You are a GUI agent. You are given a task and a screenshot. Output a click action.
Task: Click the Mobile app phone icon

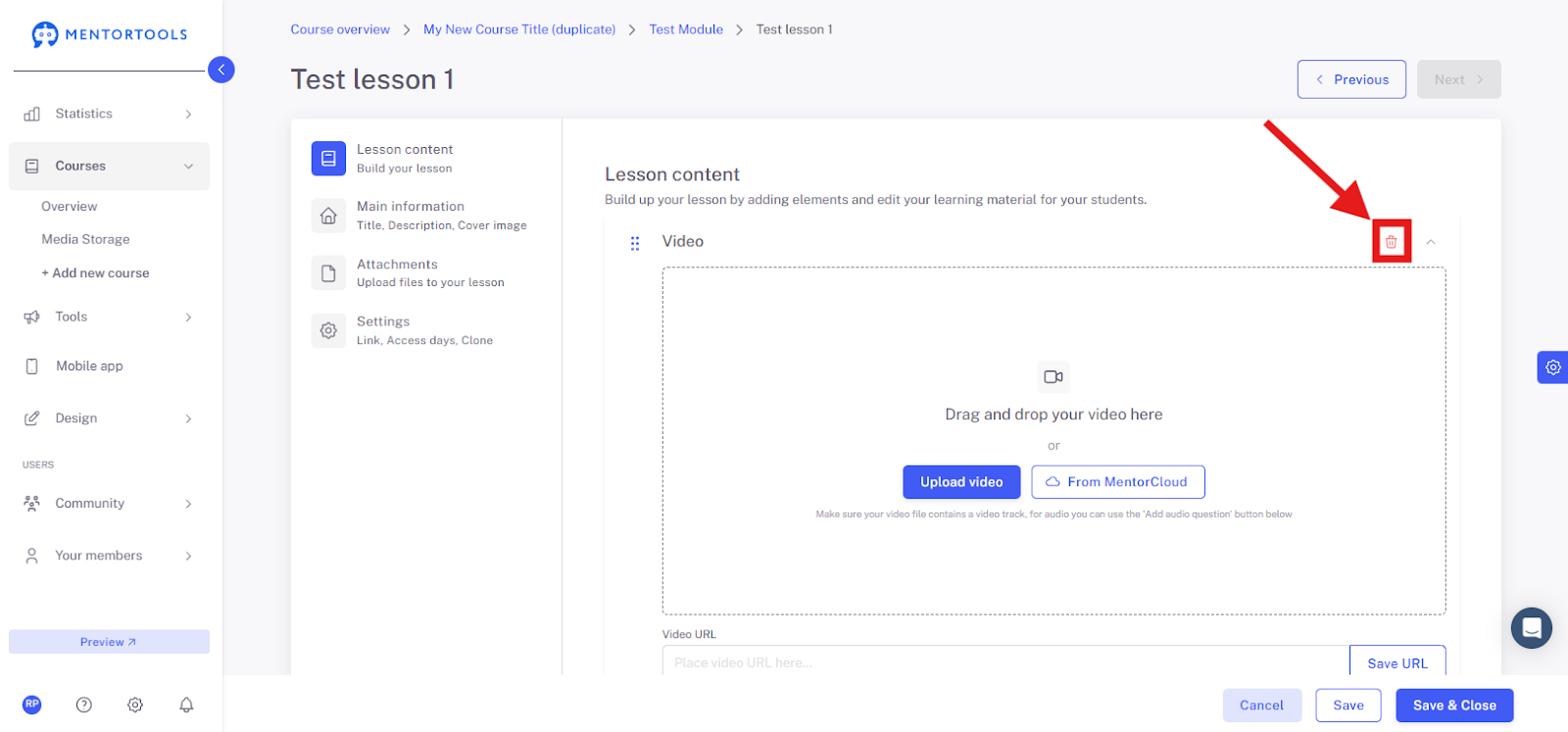pyautogui.click(x=32, y=366)
